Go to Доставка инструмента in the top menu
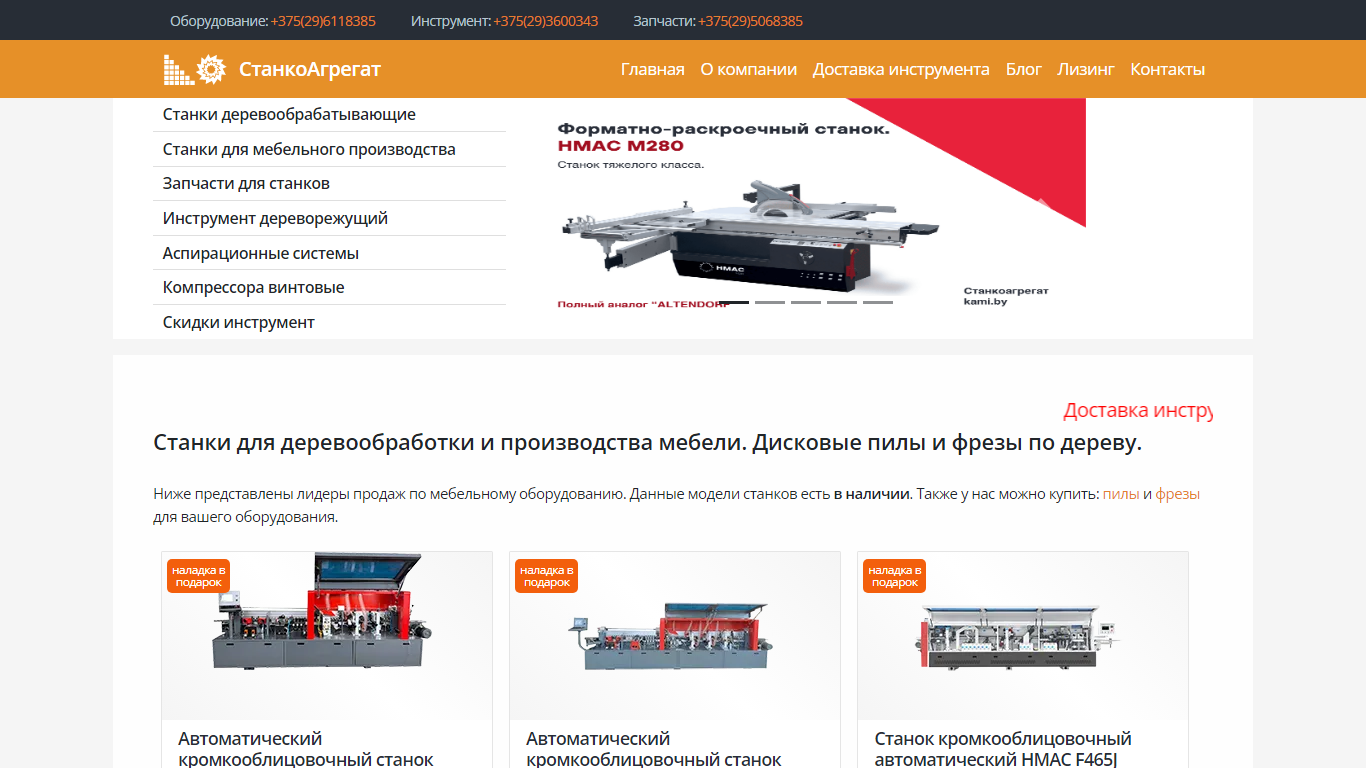The height and width of the screenshot is (768, 1366). point(901,69)
